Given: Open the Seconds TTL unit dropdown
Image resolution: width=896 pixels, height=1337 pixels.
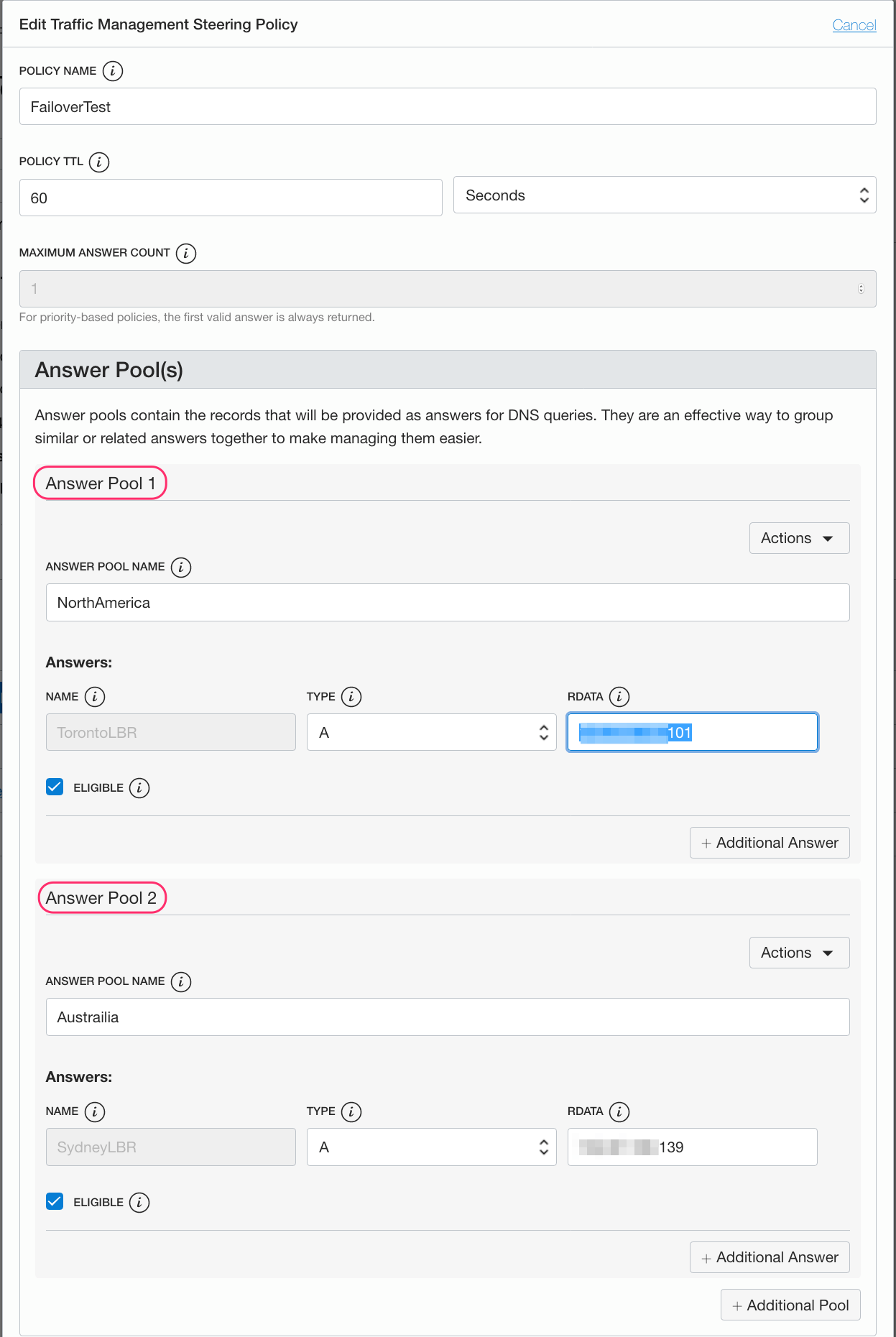Looking at the screenshot, I should pyautogui.click(x=664, y=195).
